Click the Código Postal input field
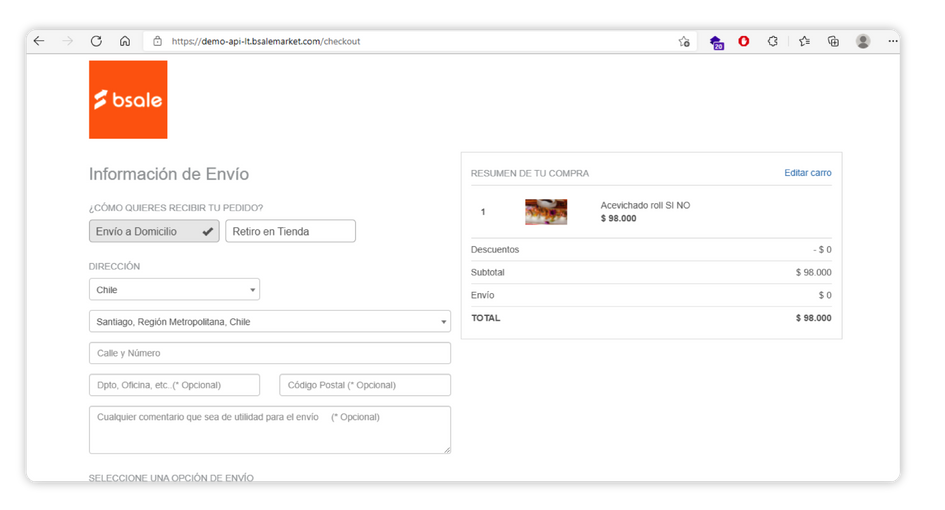This screenshot has height=510, width=945. click(364, 385)
